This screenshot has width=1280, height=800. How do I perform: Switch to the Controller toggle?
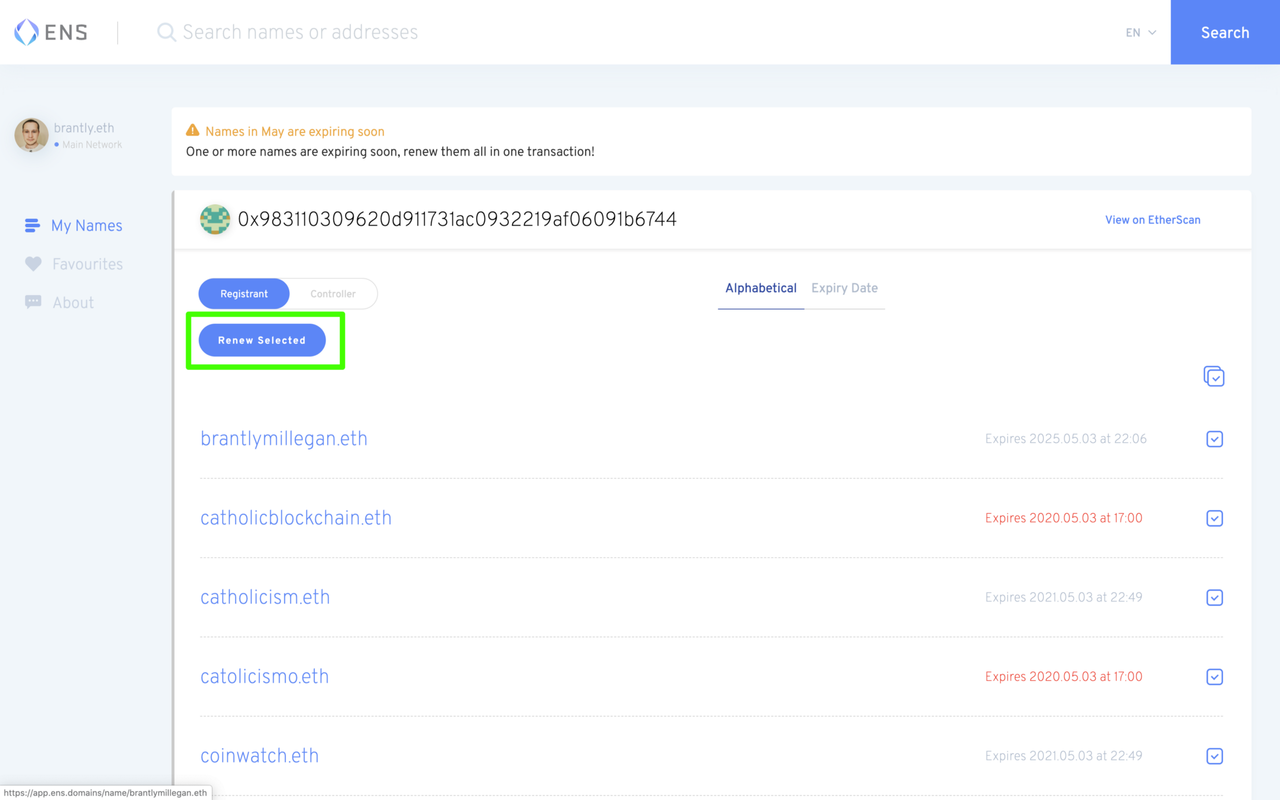[333, 294]
